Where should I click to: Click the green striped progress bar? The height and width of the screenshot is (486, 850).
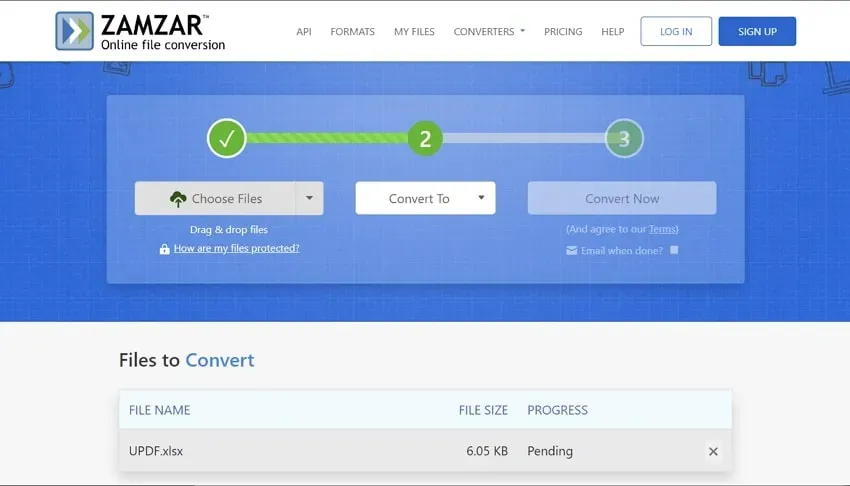tap(327, 138)
